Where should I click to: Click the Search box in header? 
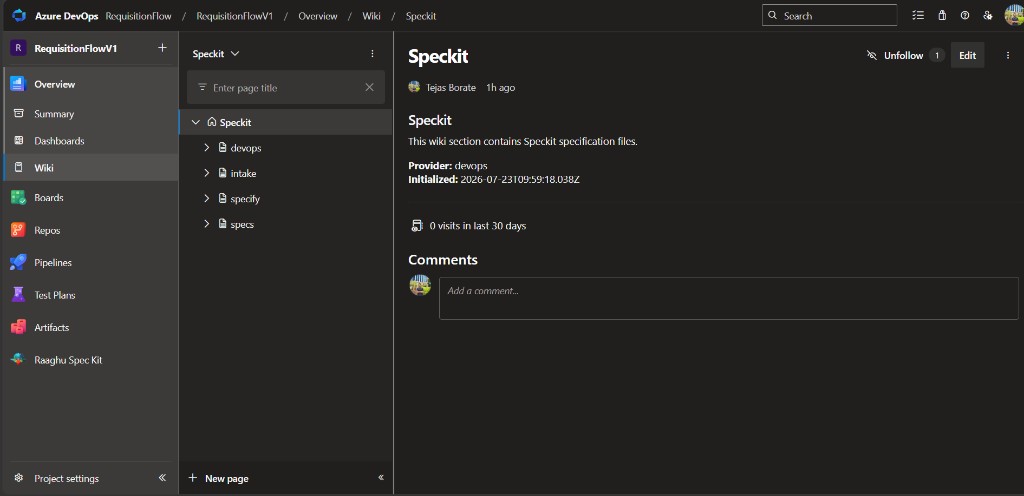point(829,16)
